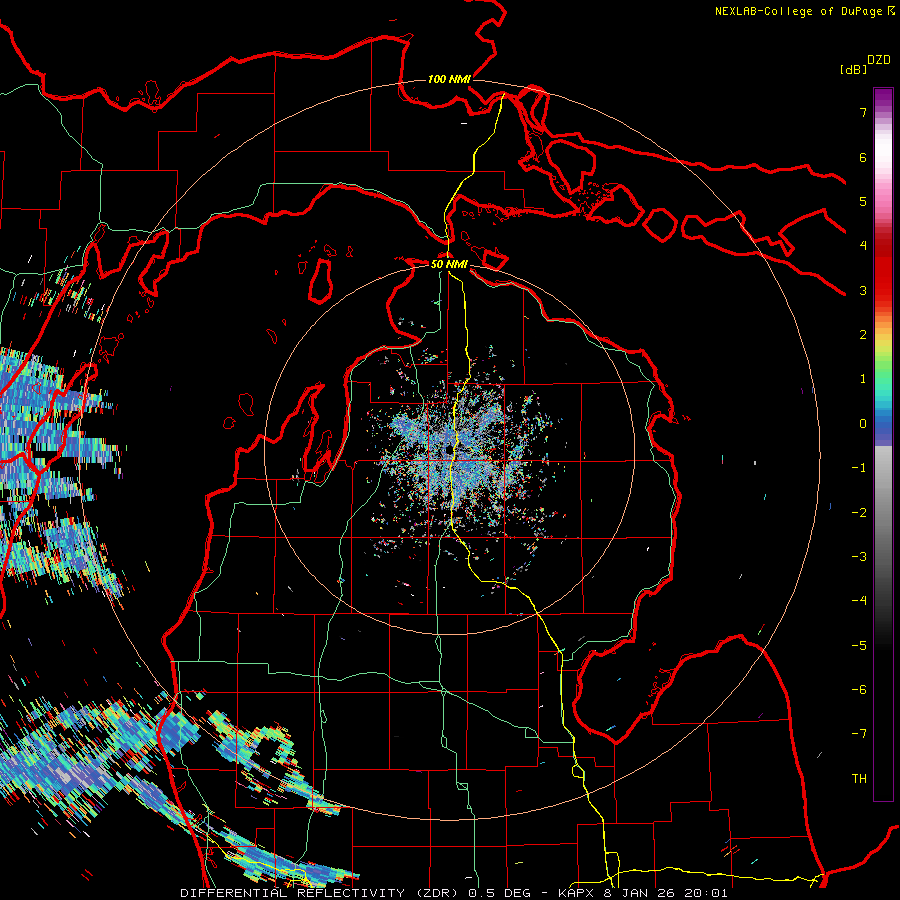
Task: Click the 3 value on color scale
Action: pyautogui.click(x=863, y=290)
